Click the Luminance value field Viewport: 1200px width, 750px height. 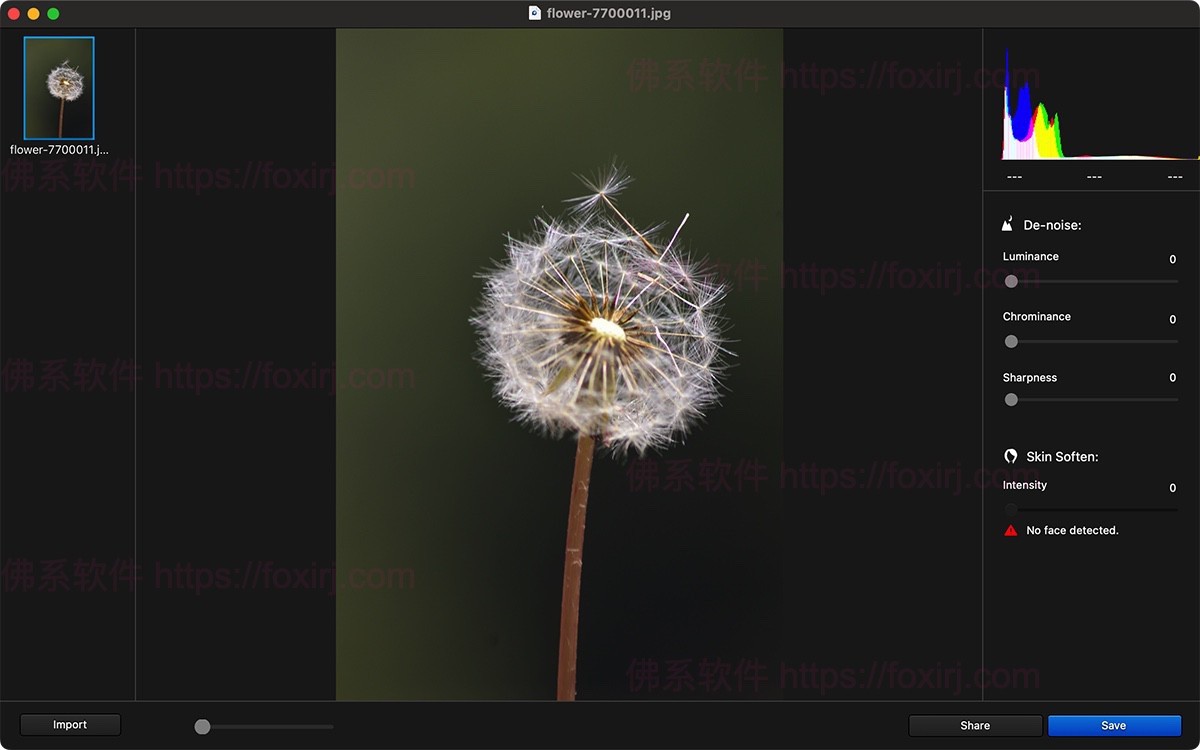point(1172,260)
